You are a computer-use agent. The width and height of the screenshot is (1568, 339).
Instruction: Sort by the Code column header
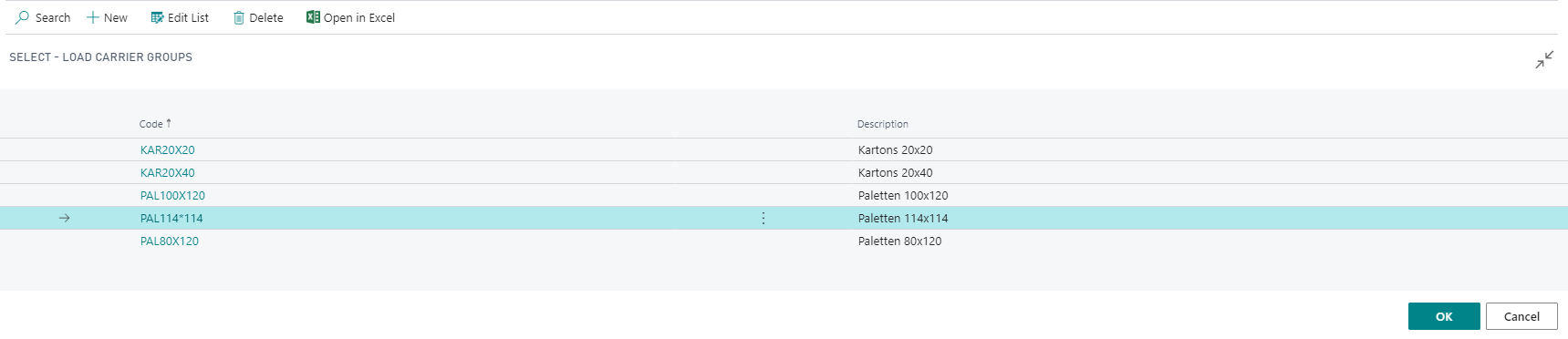tap(155, 124)
